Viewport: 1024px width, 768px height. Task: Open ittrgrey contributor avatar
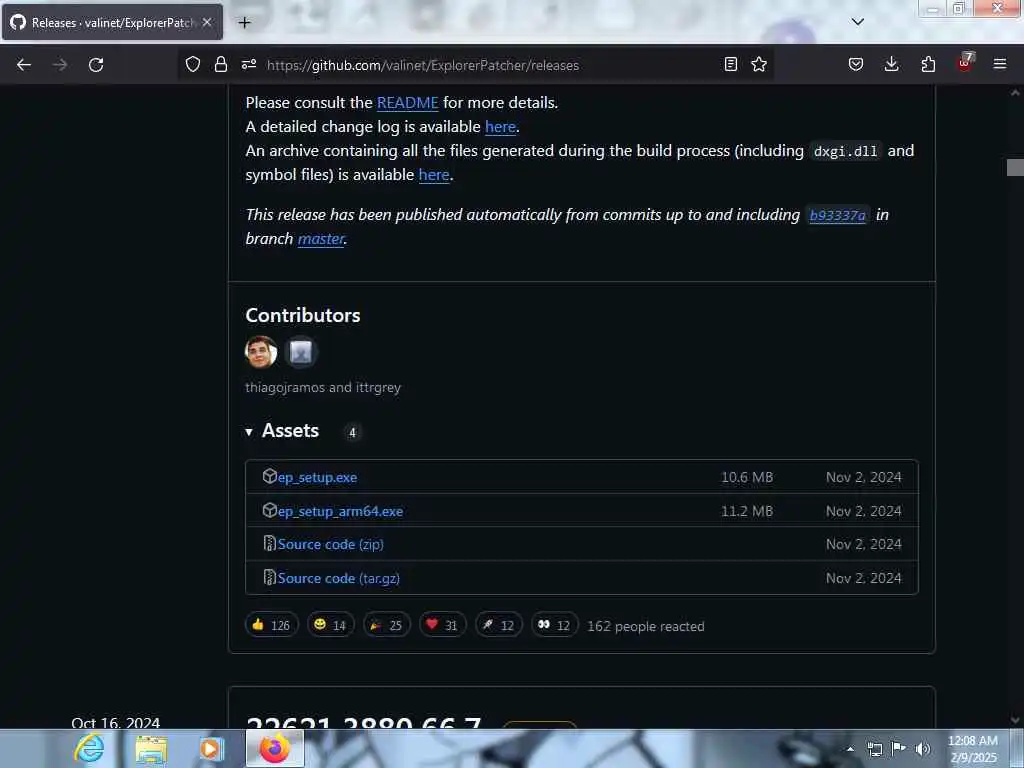pyautogui.click(x=301, y=352)
